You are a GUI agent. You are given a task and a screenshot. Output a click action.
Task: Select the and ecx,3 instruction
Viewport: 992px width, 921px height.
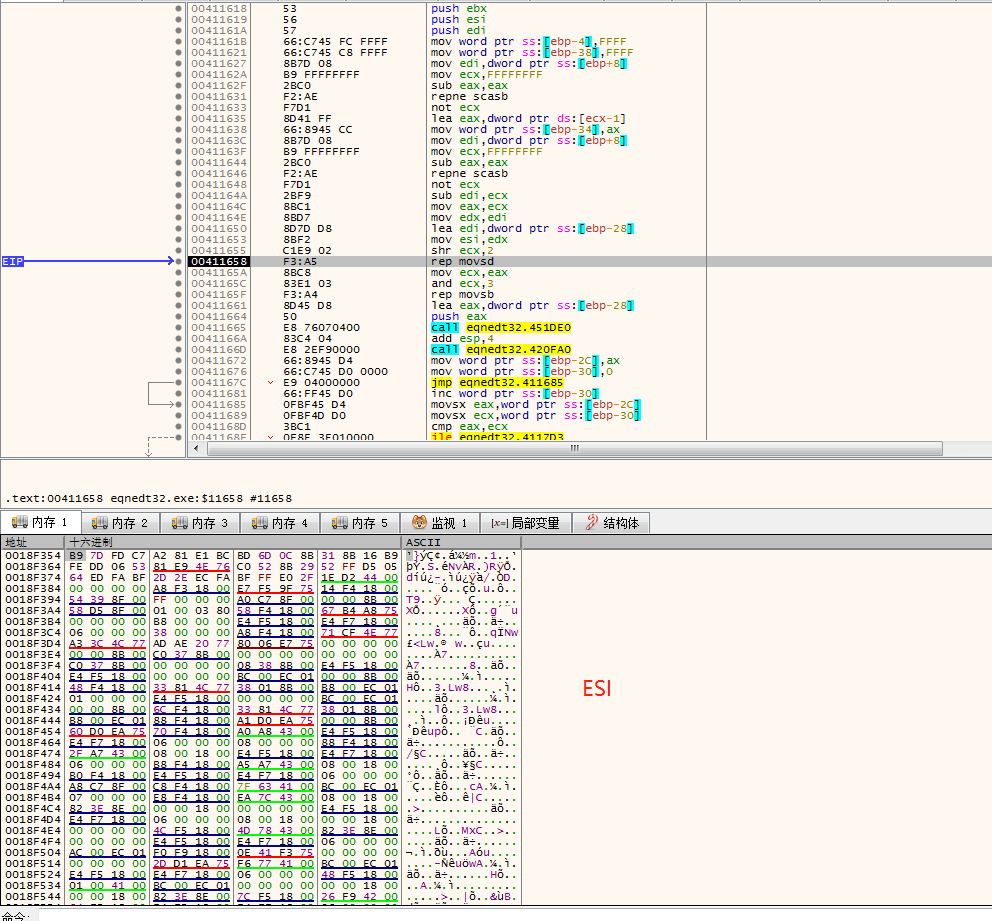click(462, 283)
